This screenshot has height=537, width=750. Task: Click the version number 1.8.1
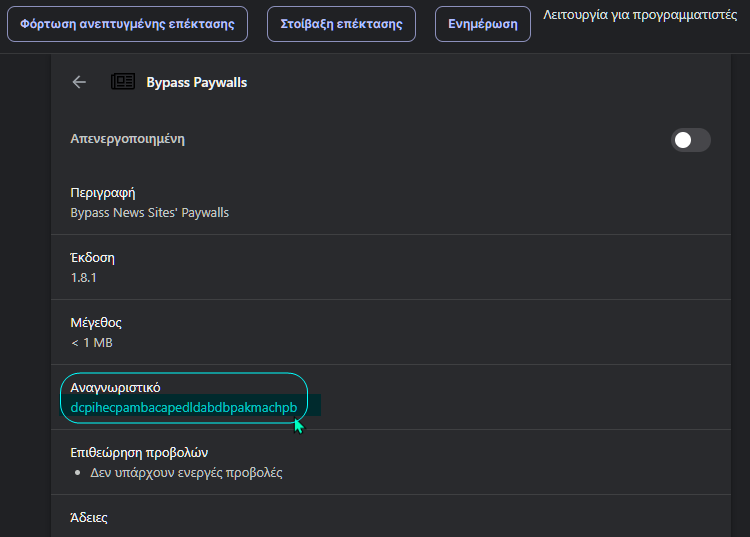[84, 277]
